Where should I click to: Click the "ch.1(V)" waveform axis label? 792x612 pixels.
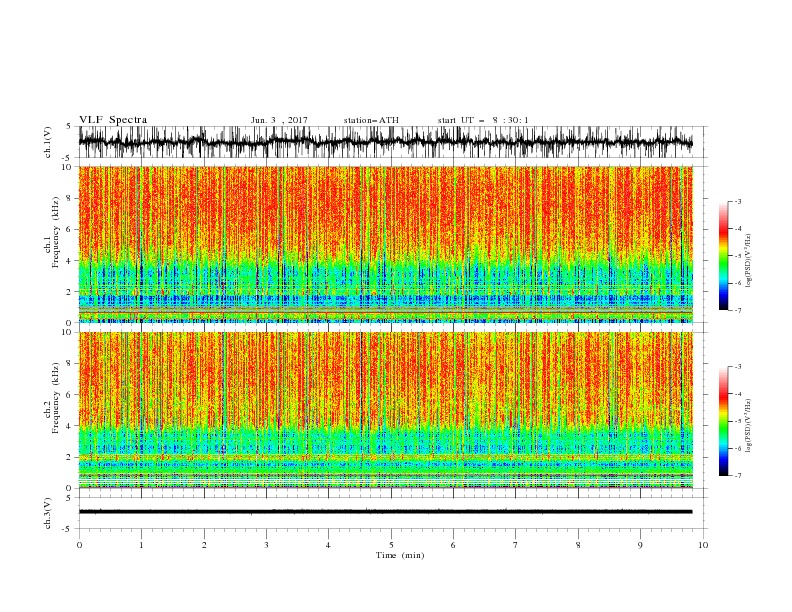coord(48,142)
